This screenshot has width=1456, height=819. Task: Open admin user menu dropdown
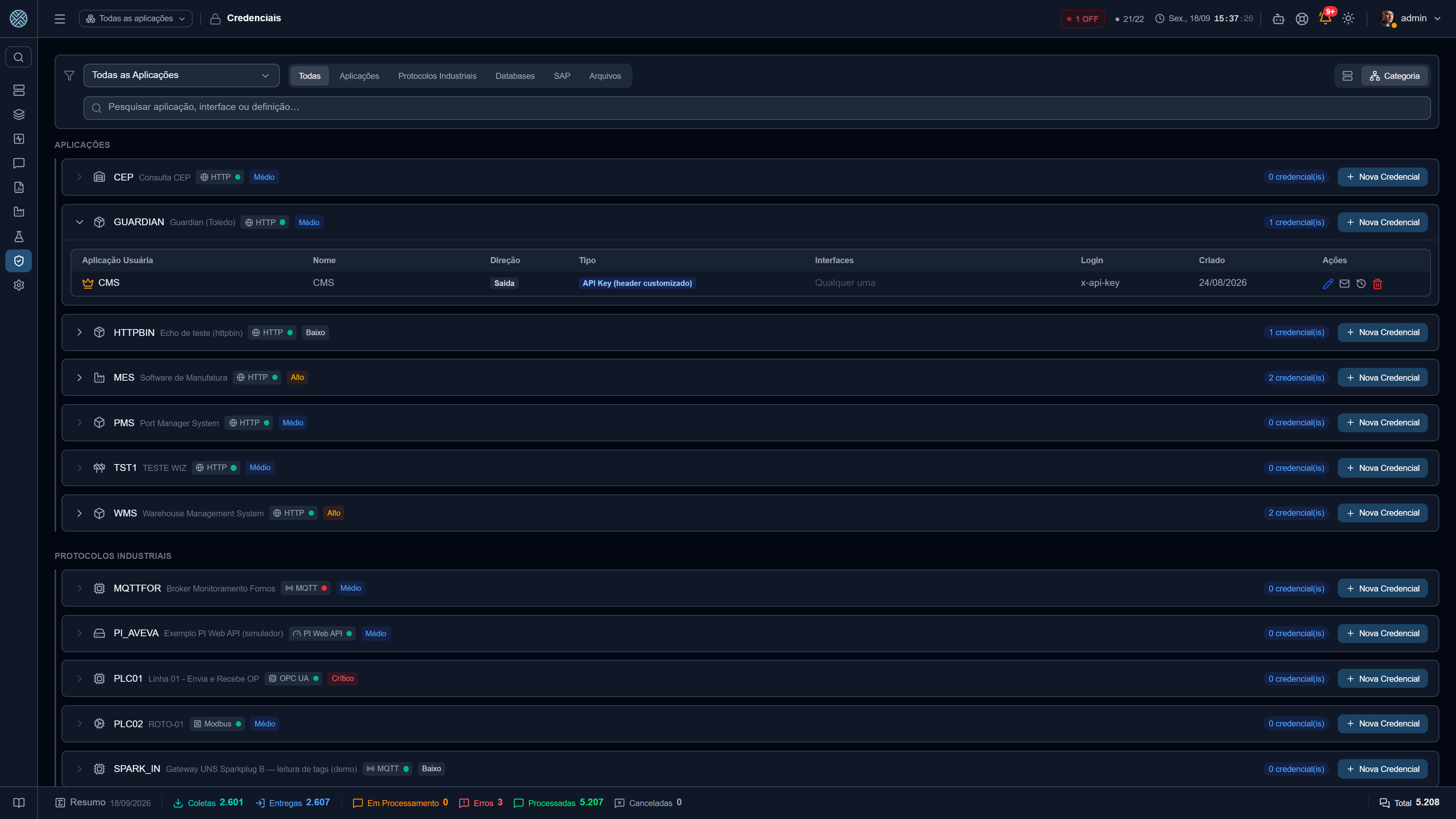(x=1410, y=18)
